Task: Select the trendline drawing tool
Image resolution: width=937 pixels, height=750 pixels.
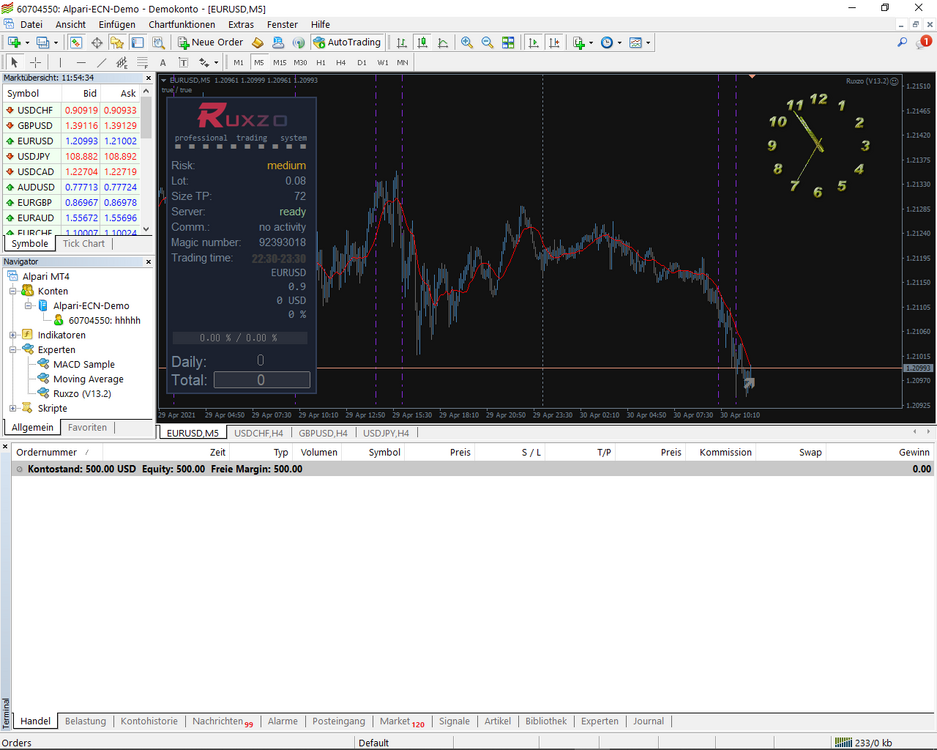Action: click(x=102, y=62)
